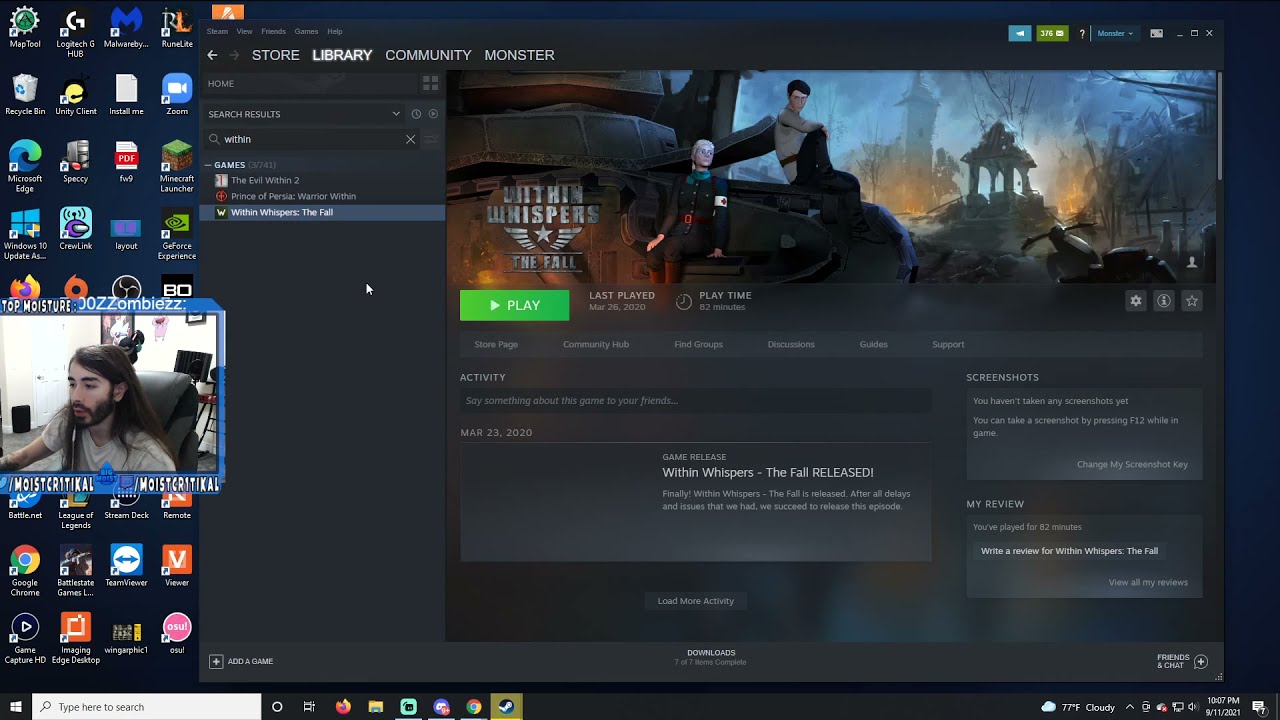
Task: Switch to the Library tab
Action: 342,55
